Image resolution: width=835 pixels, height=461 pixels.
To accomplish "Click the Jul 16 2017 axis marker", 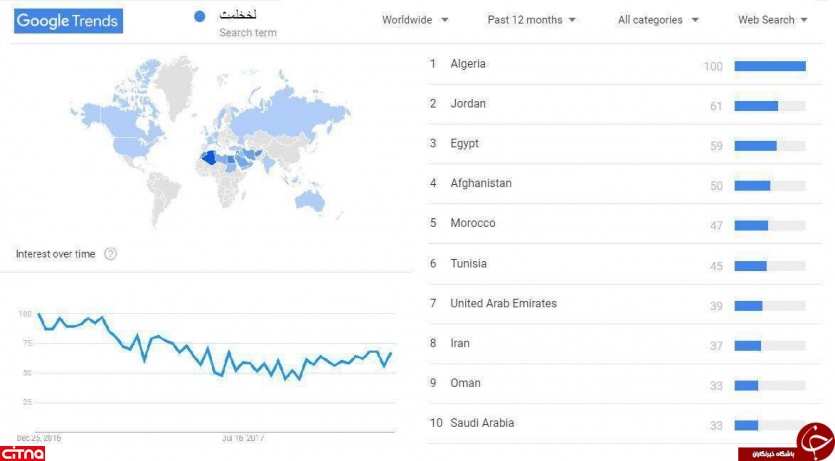I will (243, 438).
